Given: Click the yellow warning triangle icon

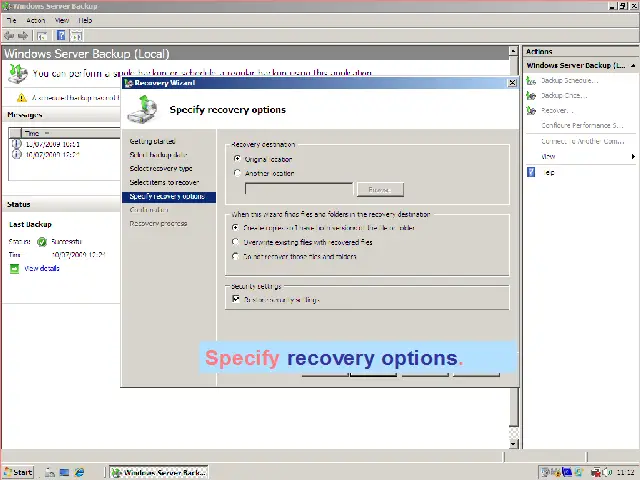Looking at the screenshot, I should click(22, 98).
